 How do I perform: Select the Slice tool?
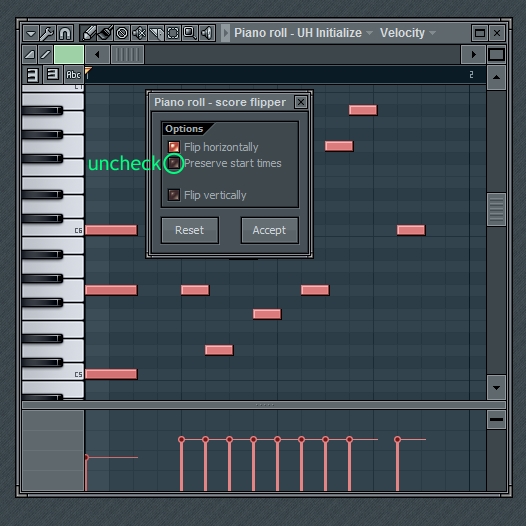[x=156, y=33]
